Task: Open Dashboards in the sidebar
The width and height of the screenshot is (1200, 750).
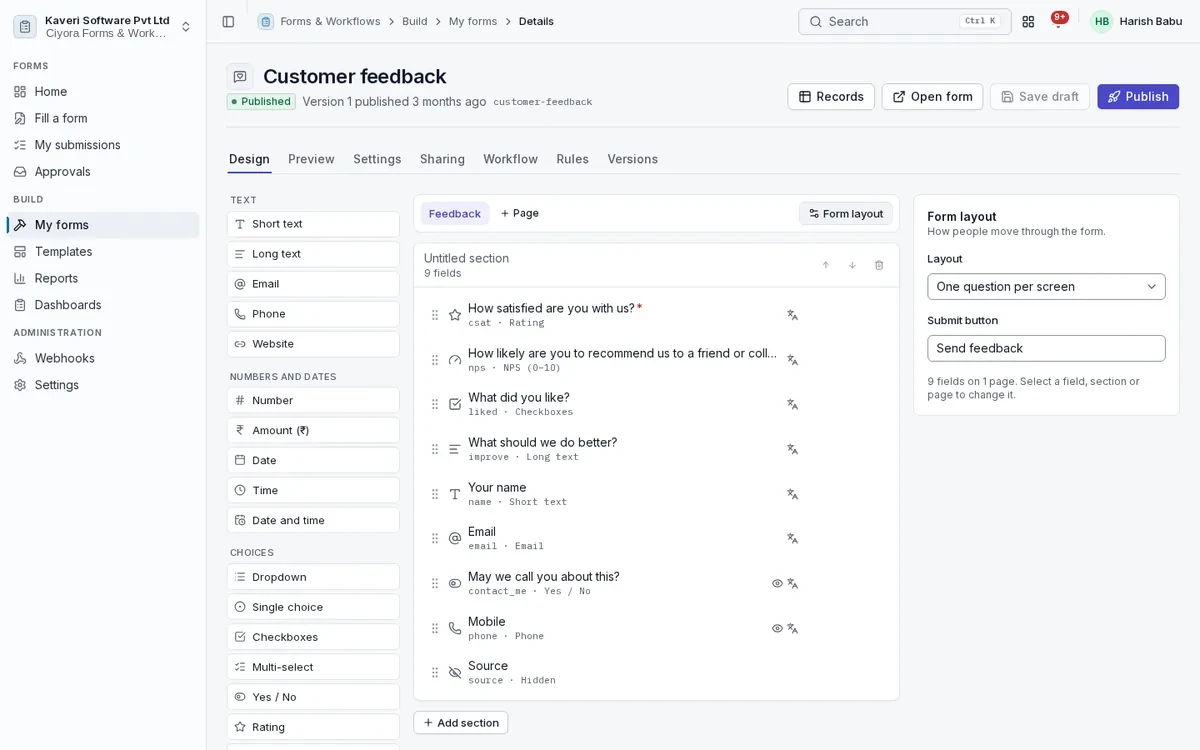Action: click(103, 305)
